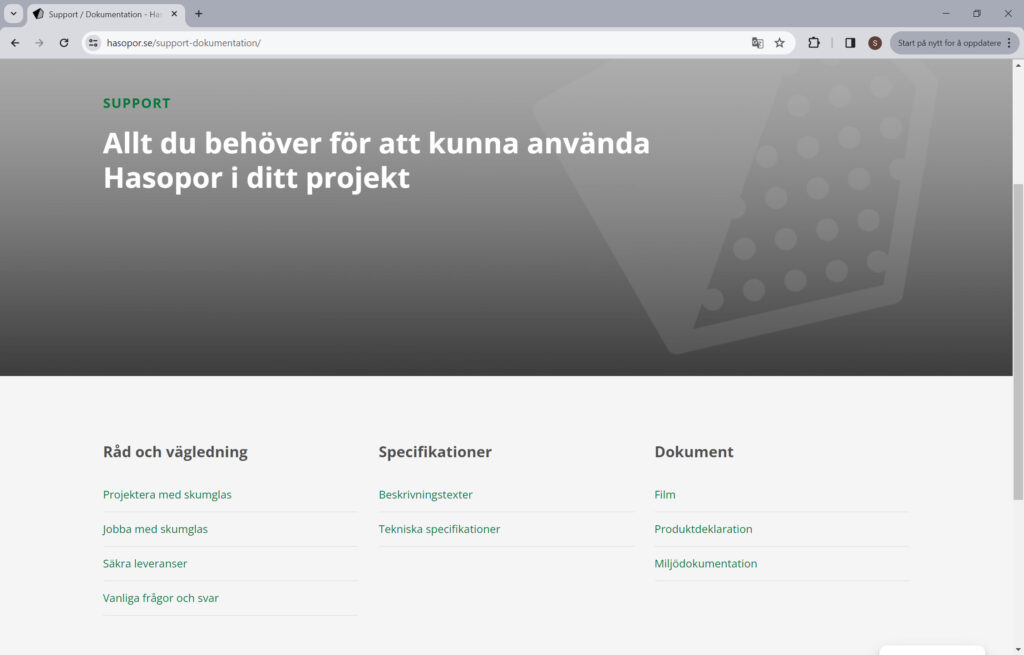
Task: Click the Dokument heading
Action: pos(694,452)
